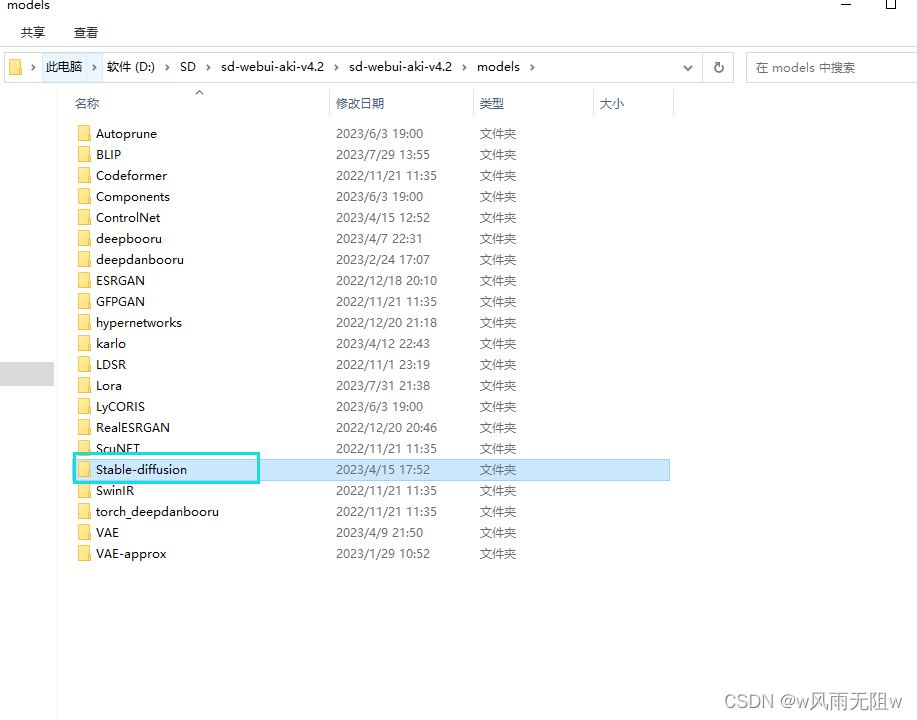
Task: Click the GFPGAN folder icon
Action: point(84,302)
